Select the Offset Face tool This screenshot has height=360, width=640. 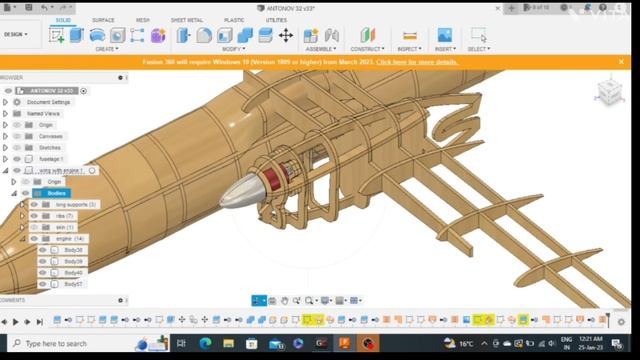click(x=265, y=36)
